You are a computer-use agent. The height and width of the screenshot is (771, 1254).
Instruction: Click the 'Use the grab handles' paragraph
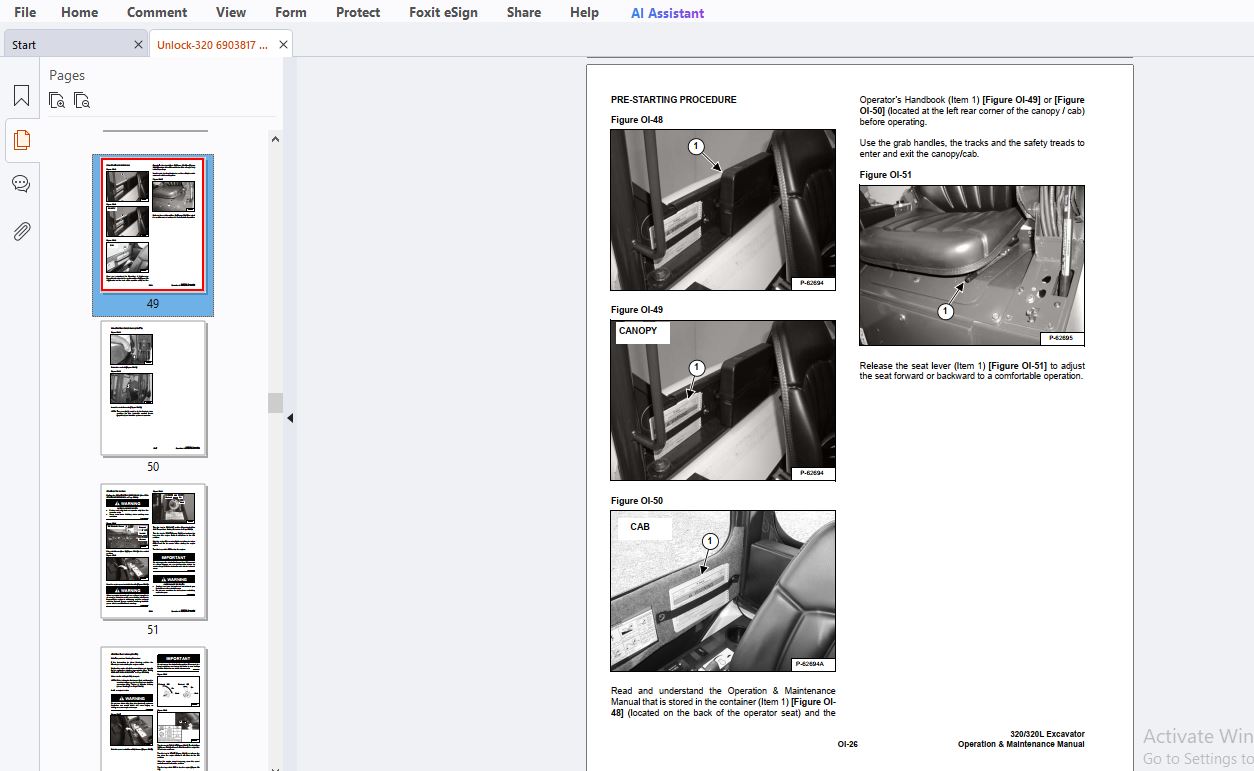click(972, 148)
